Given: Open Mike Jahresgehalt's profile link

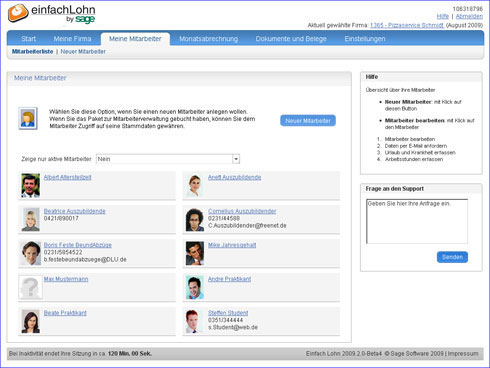Looking at the screenshot, I should 232,245.
